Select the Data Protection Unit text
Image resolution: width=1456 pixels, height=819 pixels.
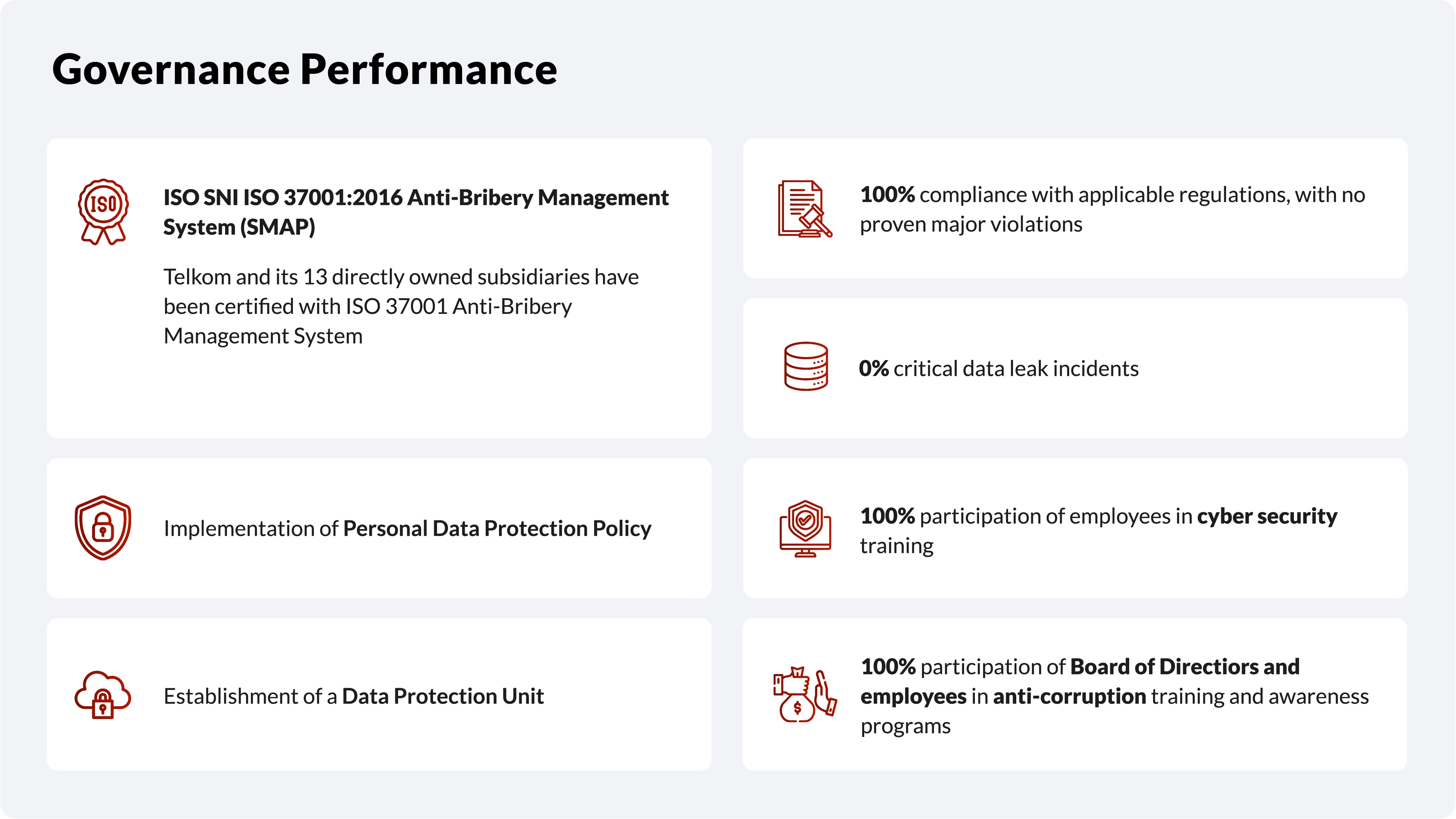443,696
